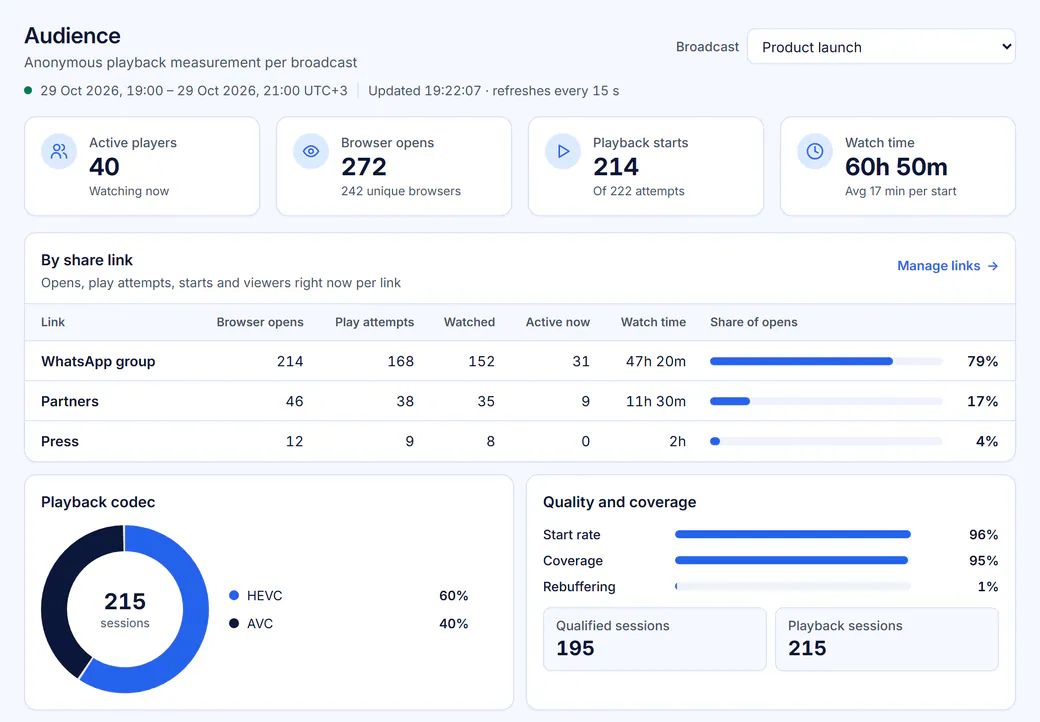Click the 31 active now value
Image resolution: width=1040 pixels, height=722 pixels.
coord(581,361)
